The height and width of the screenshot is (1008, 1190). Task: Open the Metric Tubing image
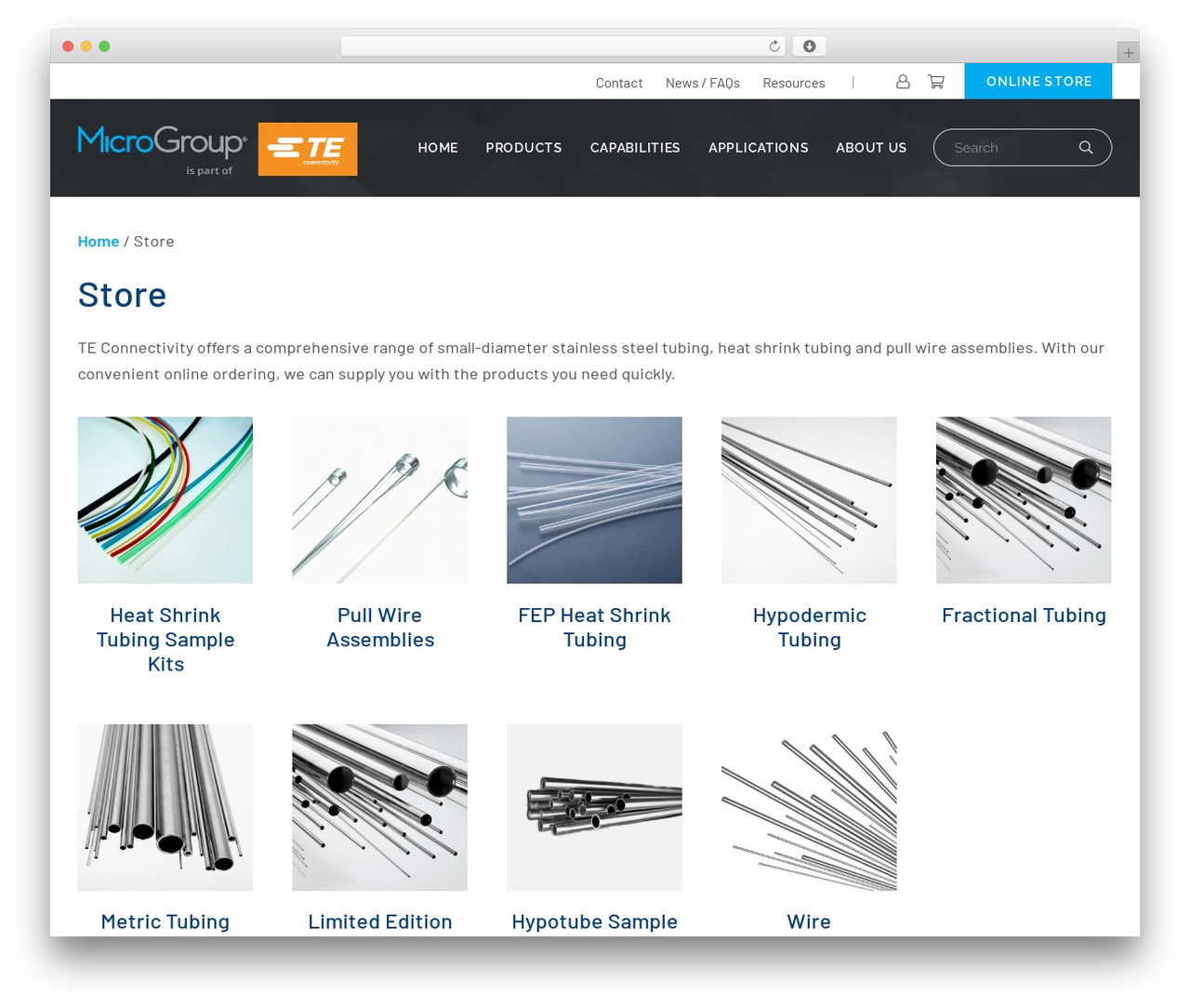pos(165,807)
